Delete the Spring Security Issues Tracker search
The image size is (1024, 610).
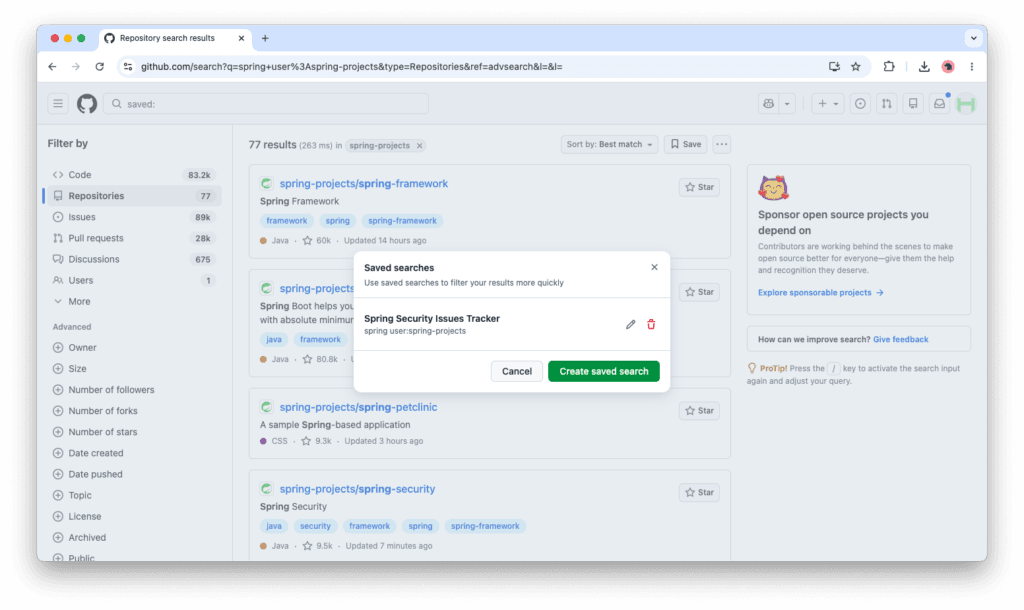[x=651, y=325]
